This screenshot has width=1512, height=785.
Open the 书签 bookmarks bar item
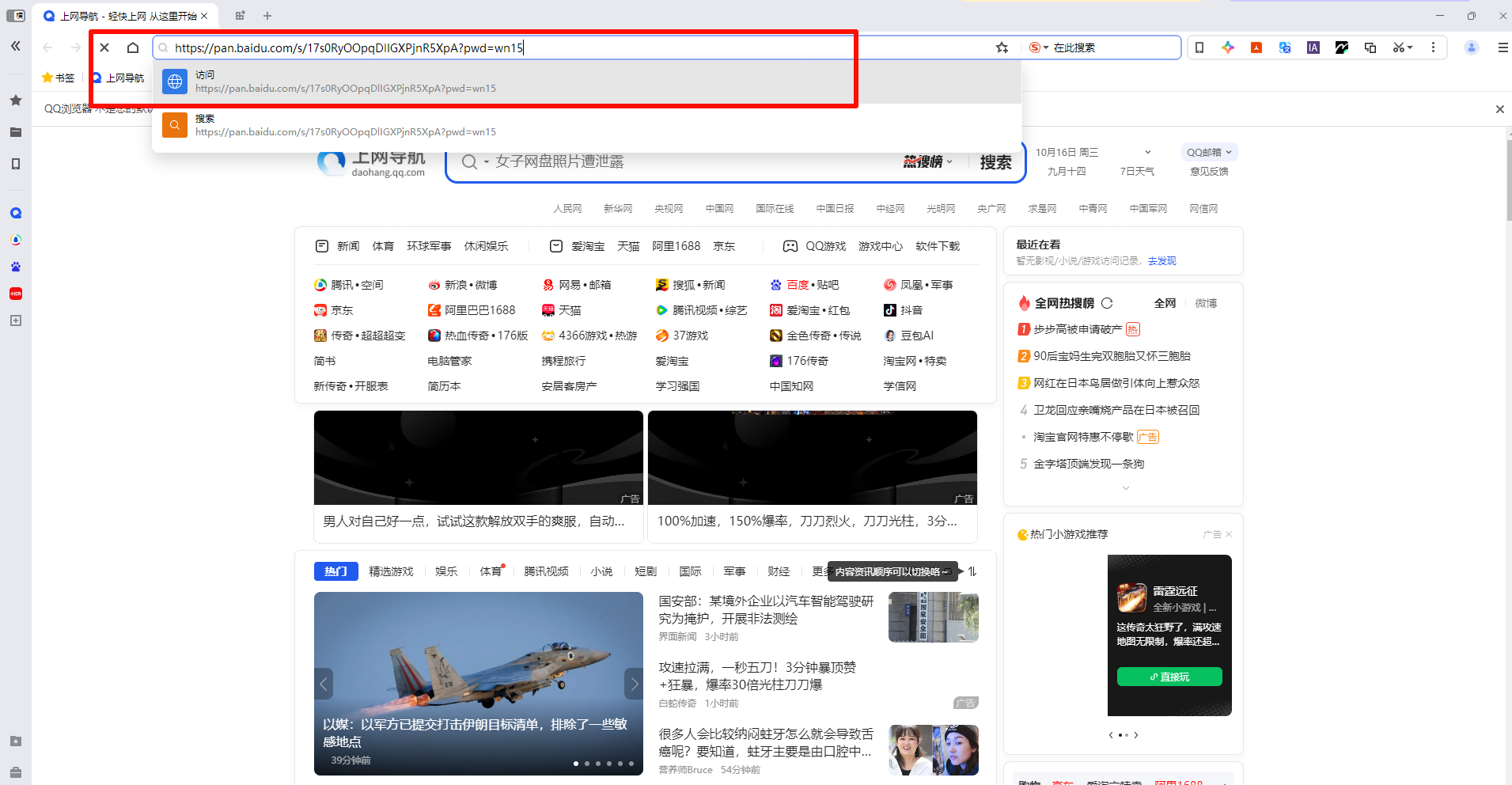(59, 78)
